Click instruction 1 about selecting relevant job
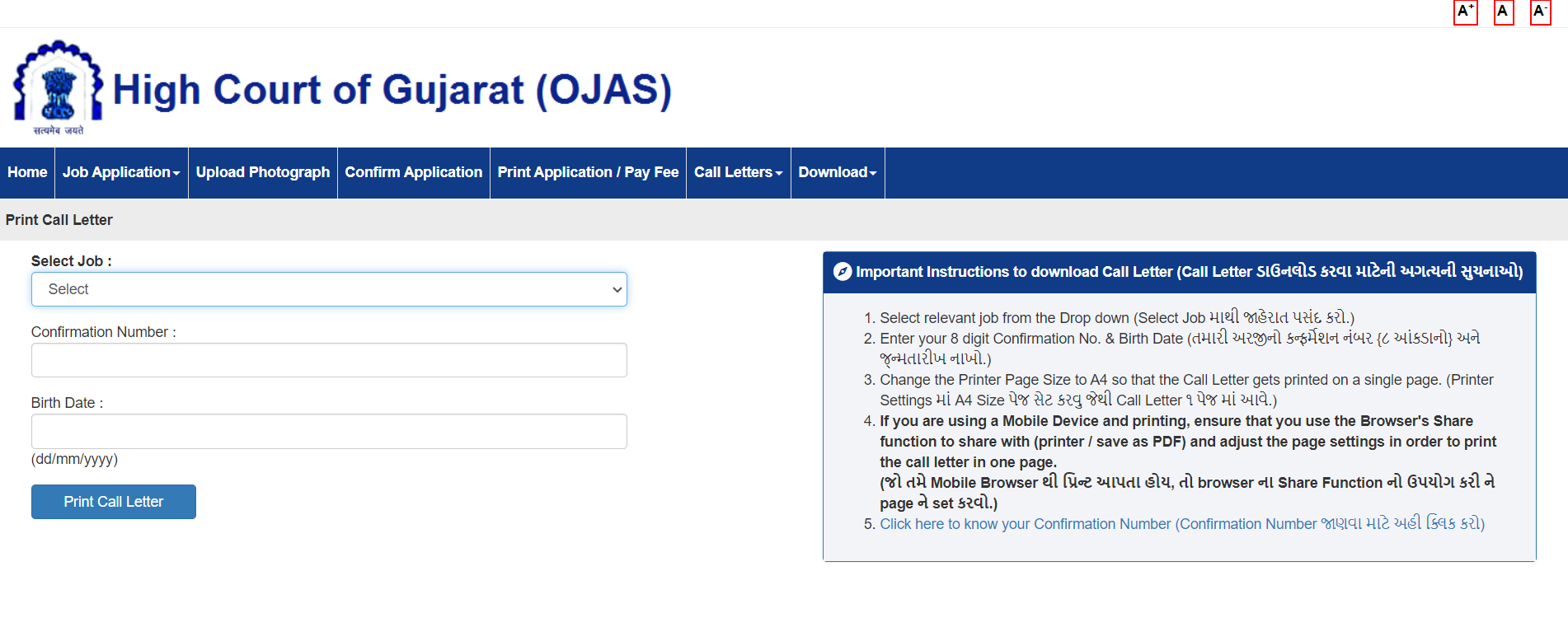Image resolution: width=1568 pixels, height=632 pixels. (1117, 318)
